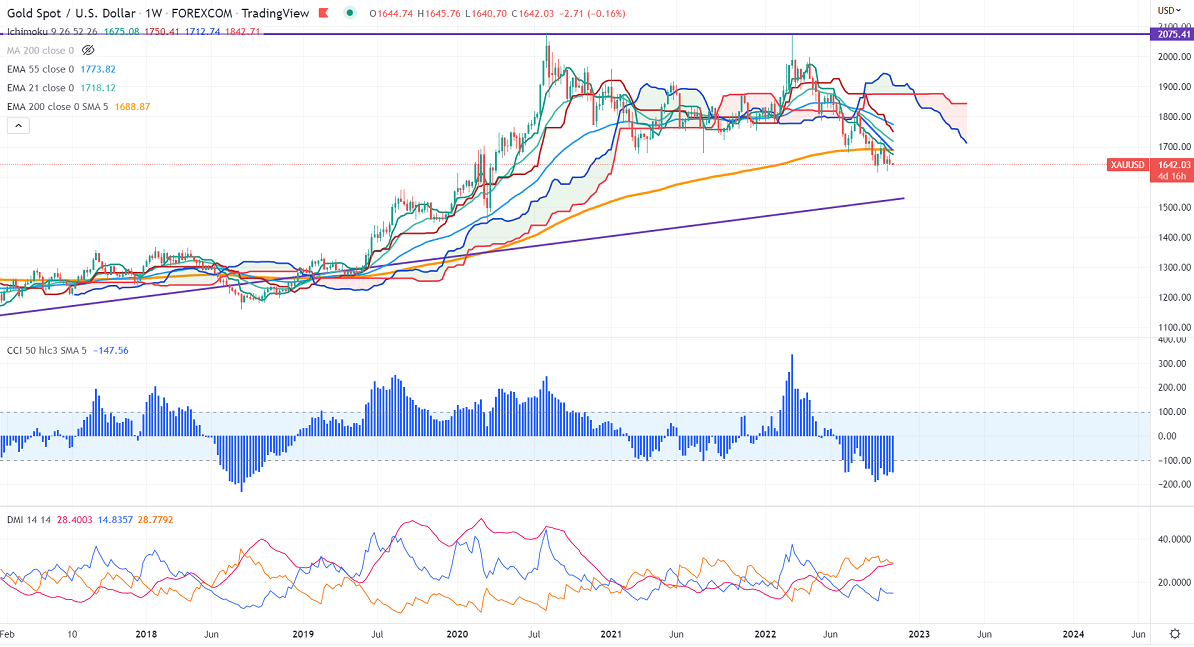This screenshot has height=647, width=1194.
Task: Click the open price value O1644.74
Action: tap(391, 14)
